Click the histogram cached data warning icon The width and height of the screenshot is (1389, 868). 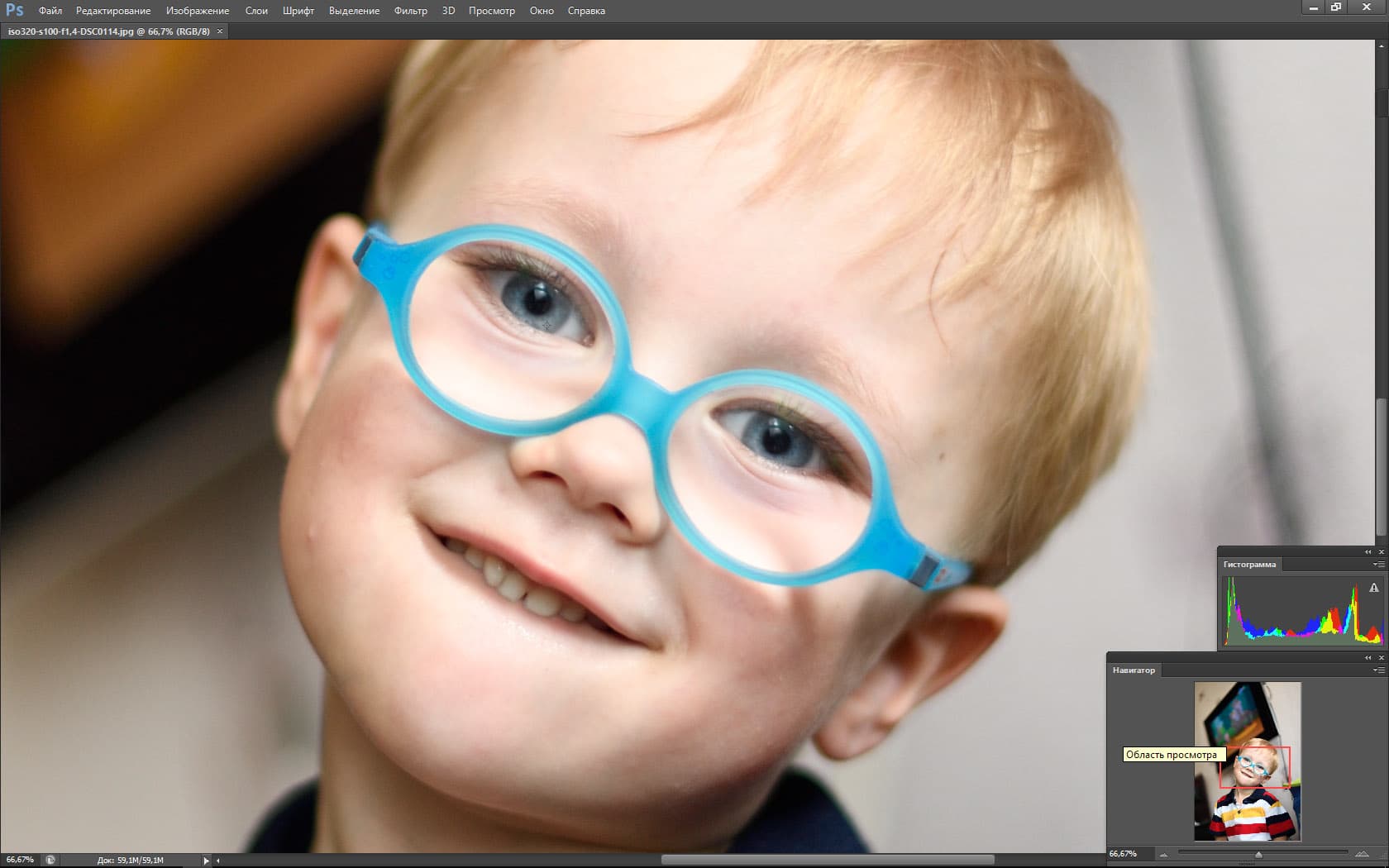click(1374, 588)
